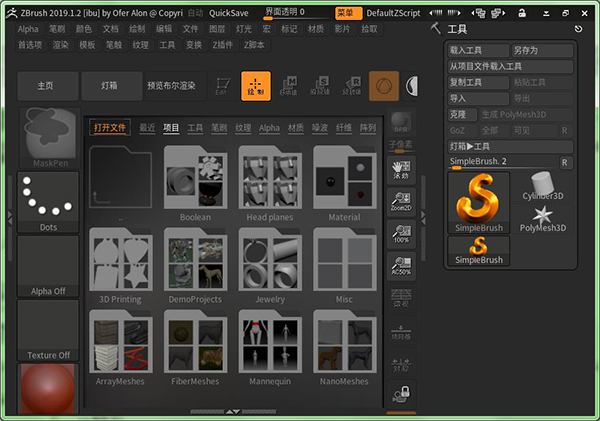Open the Alpha Off selector
This screenshot has width=600, height=421.
pyautogui.click(x=48, y=266)
